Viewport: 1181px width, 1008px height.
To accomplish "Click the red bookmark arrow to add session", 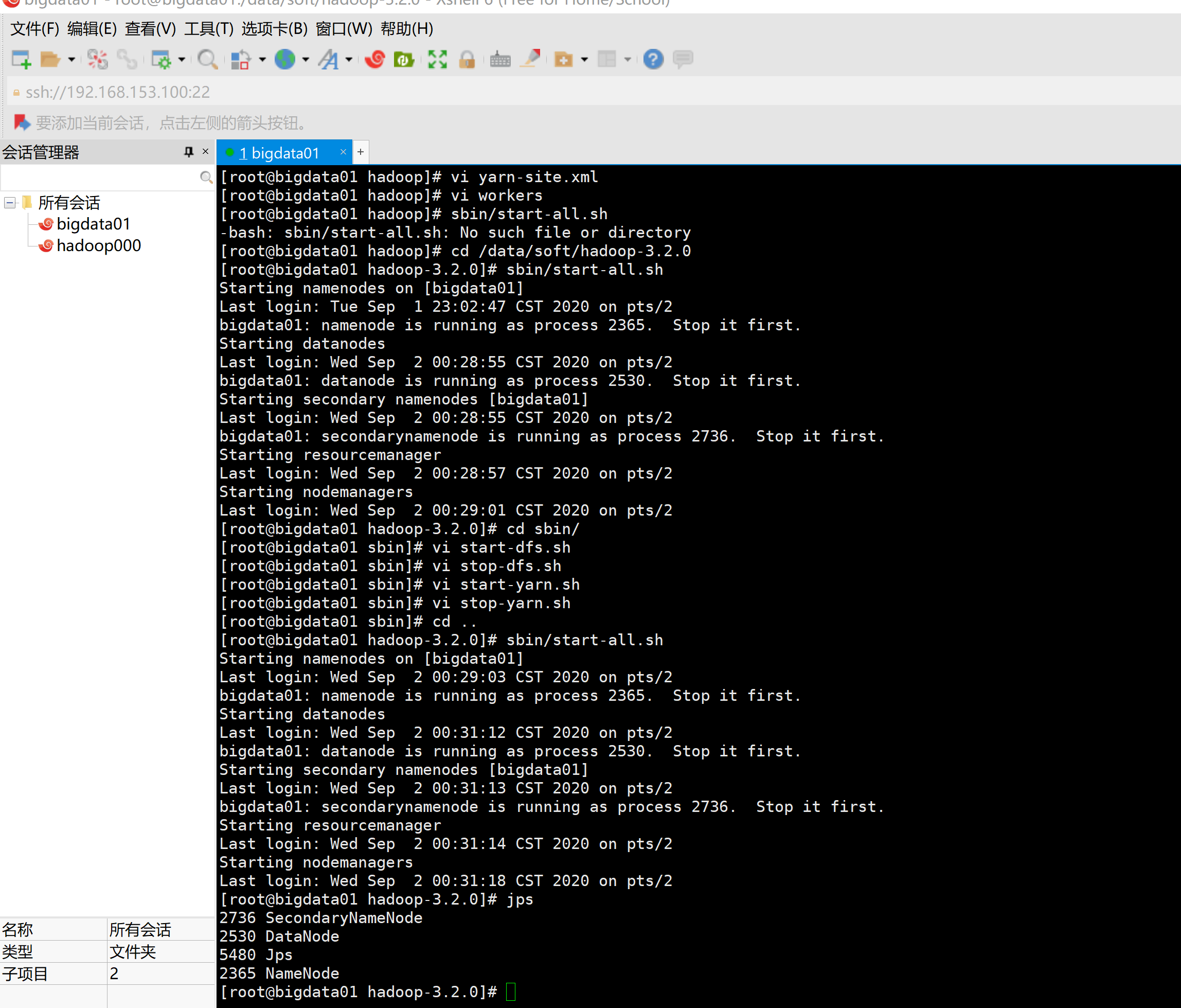I will click(22, 122).
